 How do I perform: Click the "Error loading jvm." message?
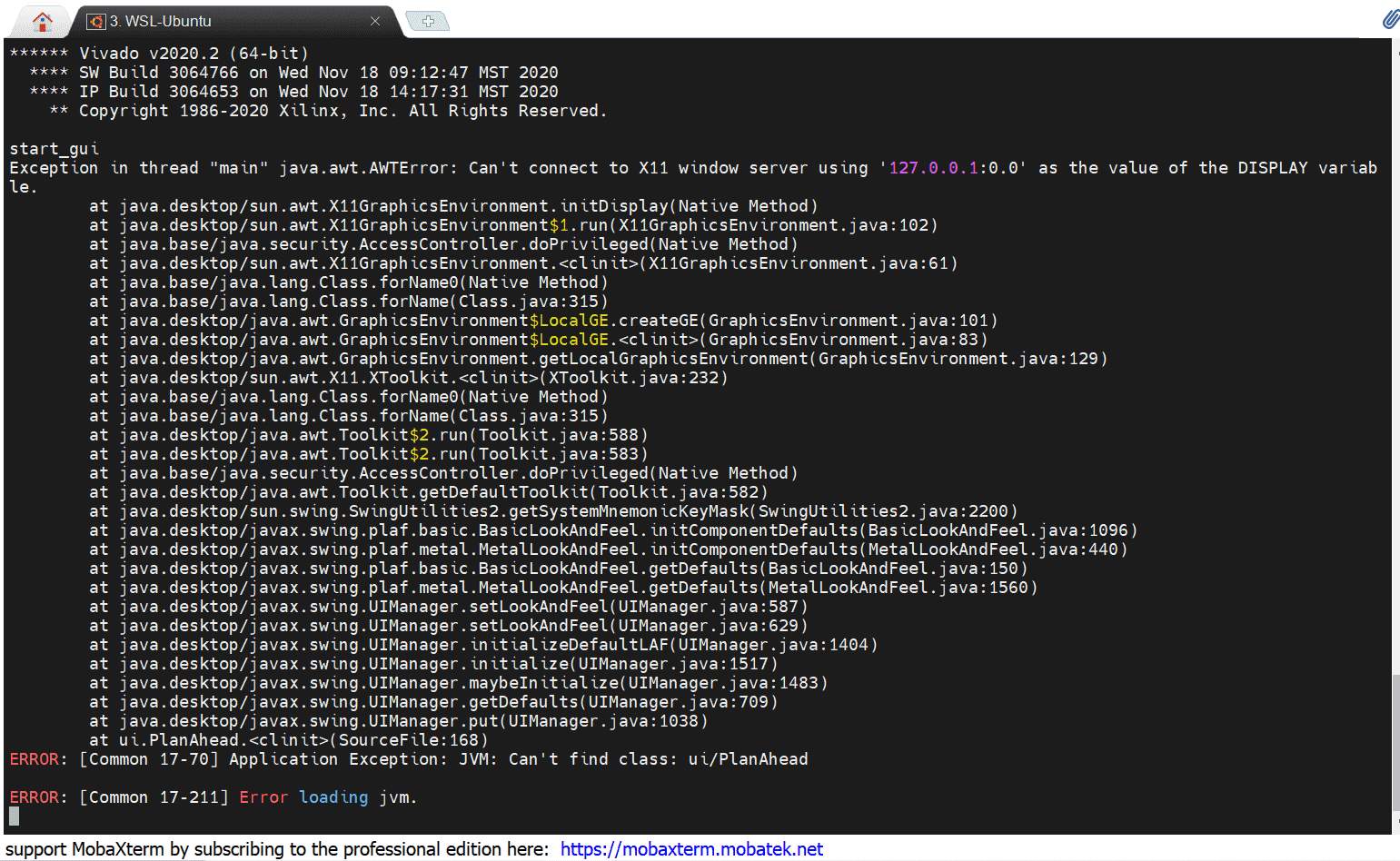(x=329, y=797)
